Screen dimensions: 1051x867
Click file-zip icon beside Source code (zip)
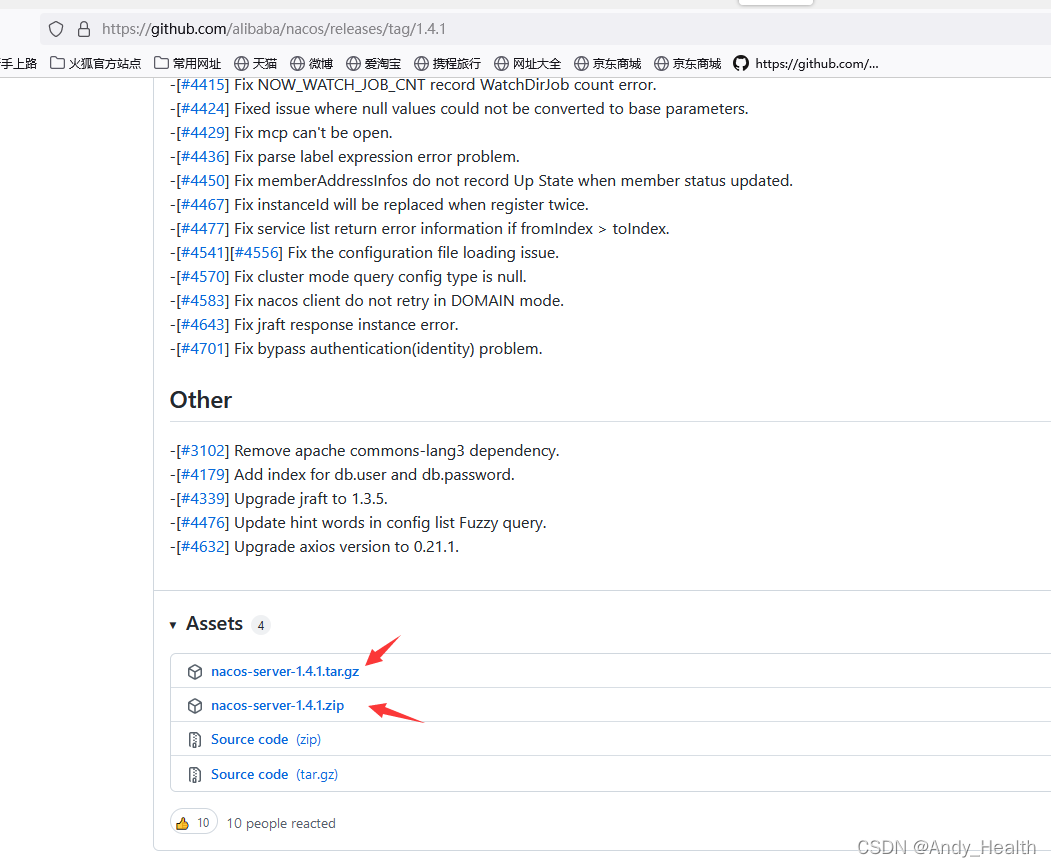(x=195, y=740)
